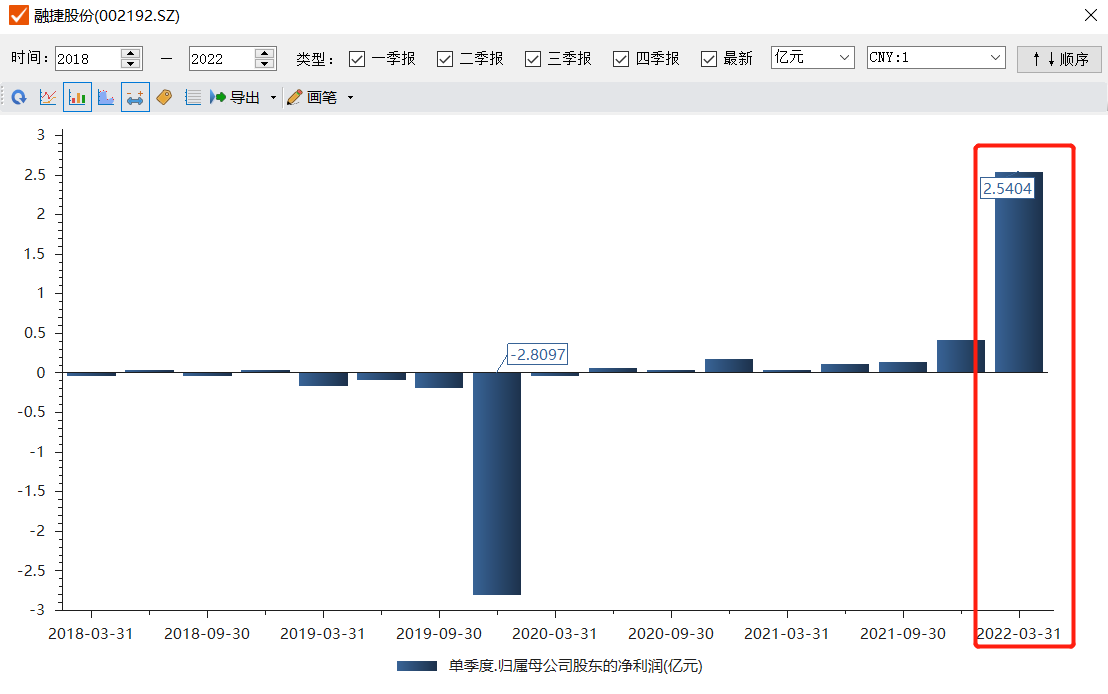1108x694 pixels.
Task: Open the 画笔 dropdown arrow
Action: (x=350, y=98)
